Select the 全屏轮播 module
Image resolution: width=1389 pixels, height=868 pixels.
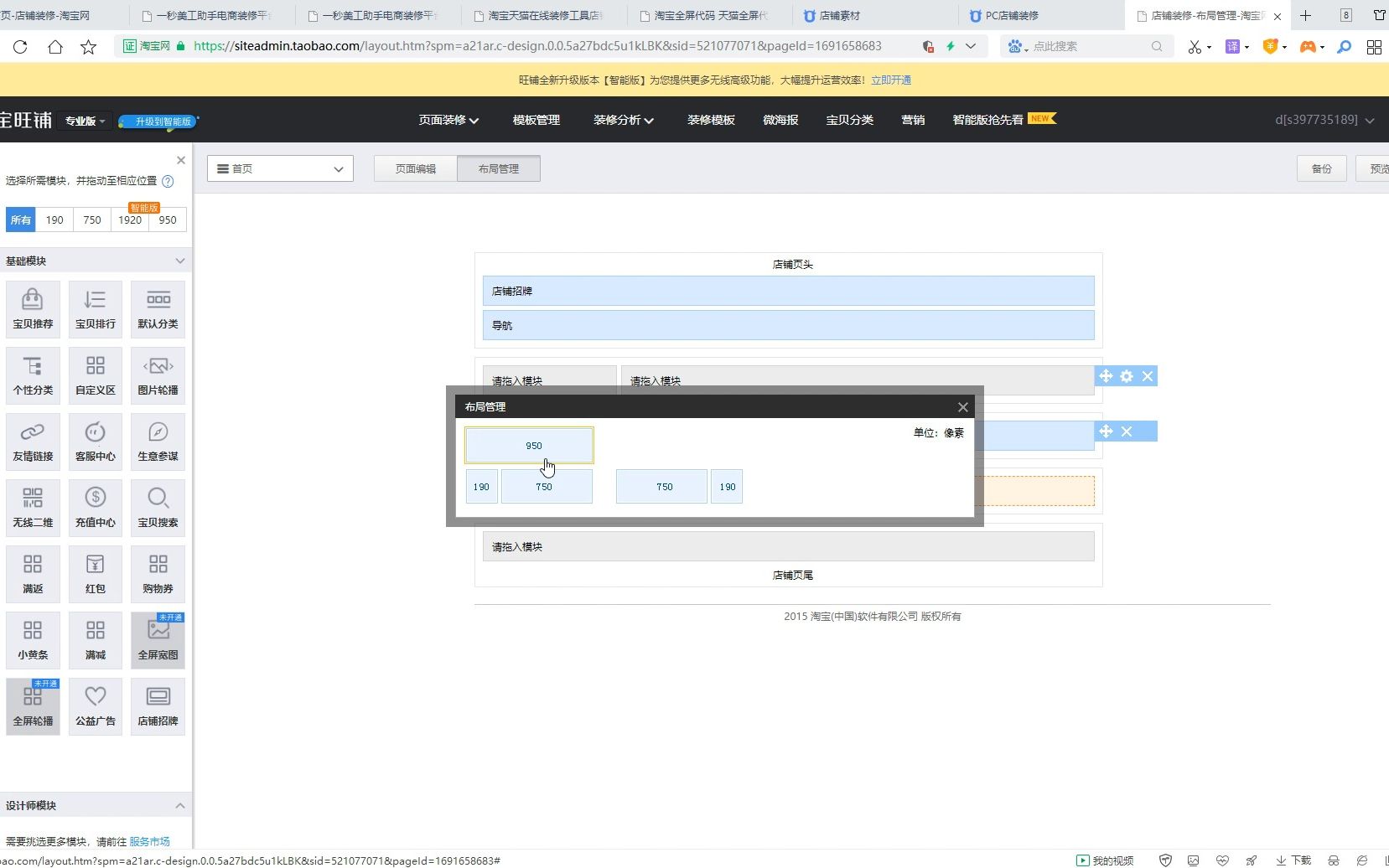click(x=33, y=706)
